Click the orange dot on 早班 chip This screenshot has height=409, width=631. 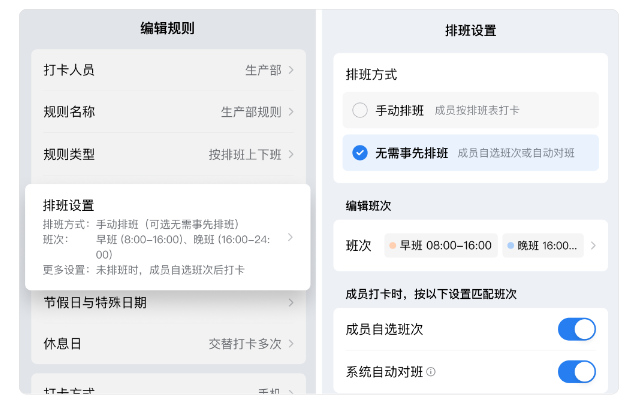(392, 245)
